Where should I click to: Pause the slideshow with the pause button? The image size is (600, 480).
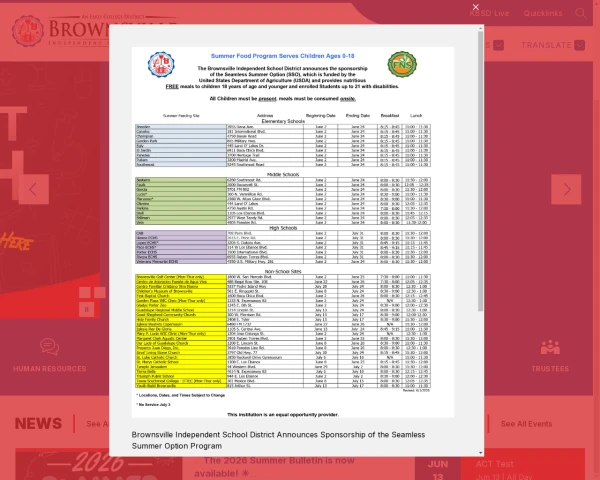pos(86,309)
